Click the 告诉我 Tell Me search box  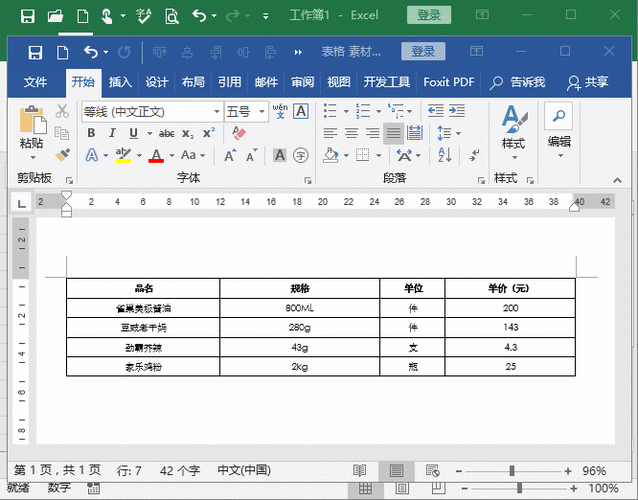pyautogui.click(x=518, y=82)
